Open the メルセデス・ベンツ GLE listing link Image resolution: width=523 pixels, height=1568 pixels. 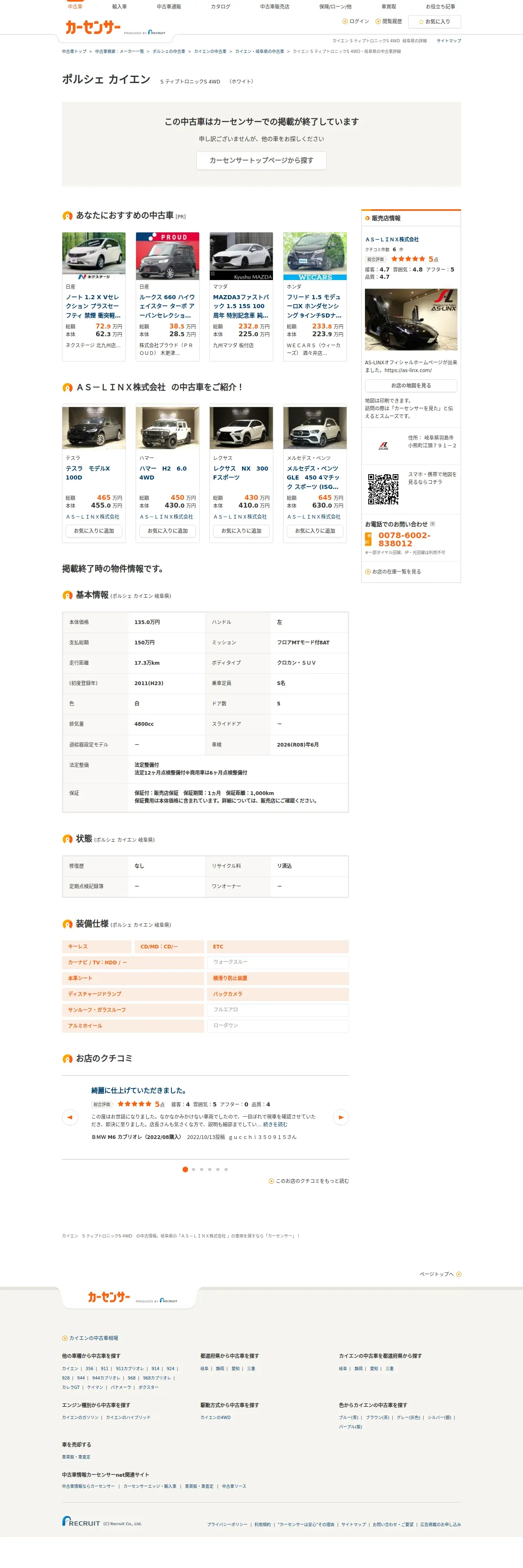314,477
